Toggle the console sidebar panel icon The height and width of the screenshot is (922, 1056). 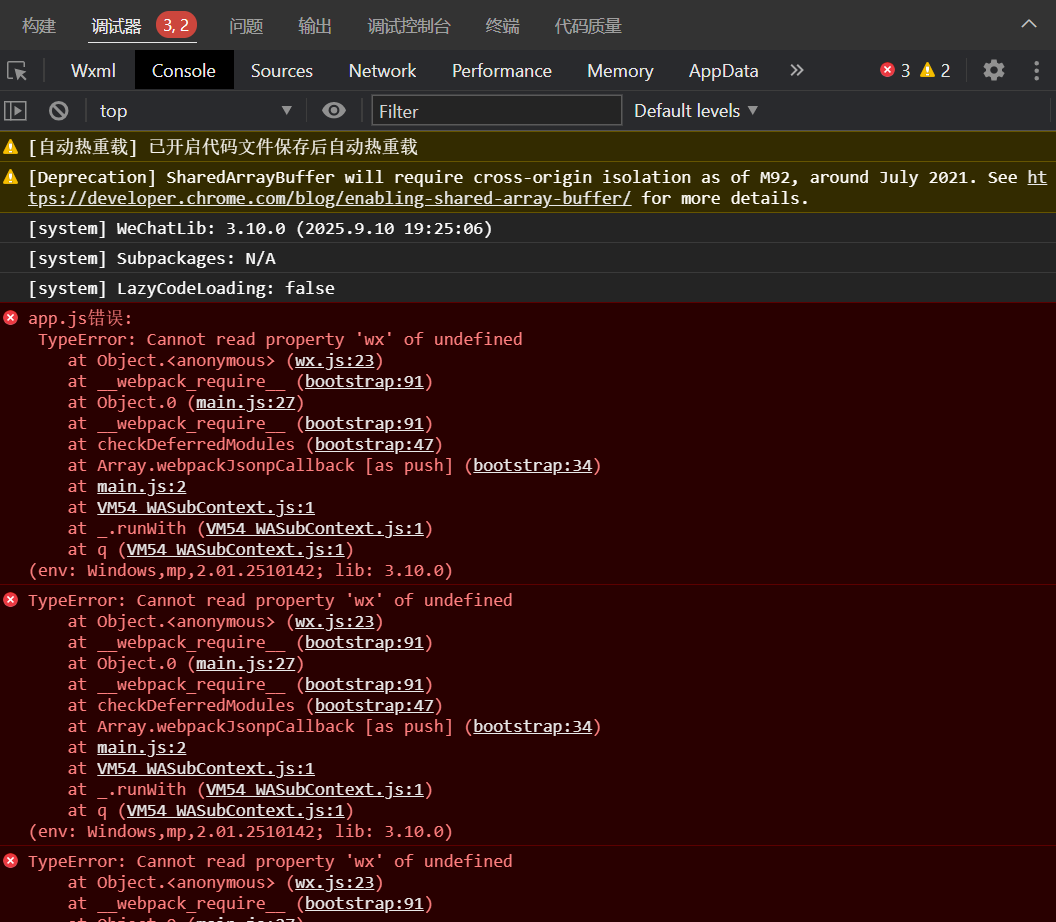[16, 111]
